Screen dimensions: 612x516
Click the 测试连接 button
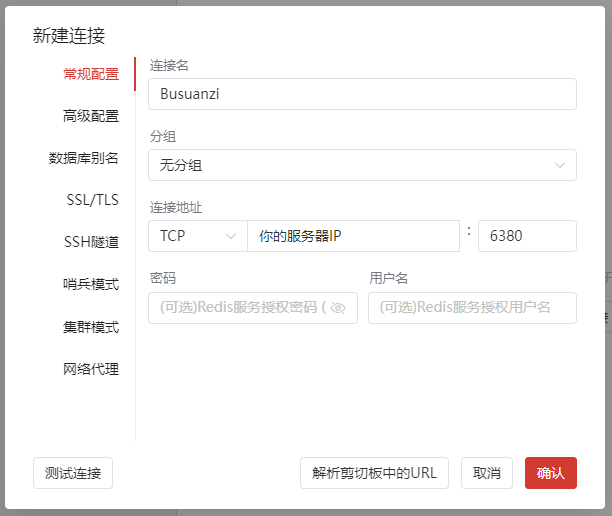tap(73, 473)
